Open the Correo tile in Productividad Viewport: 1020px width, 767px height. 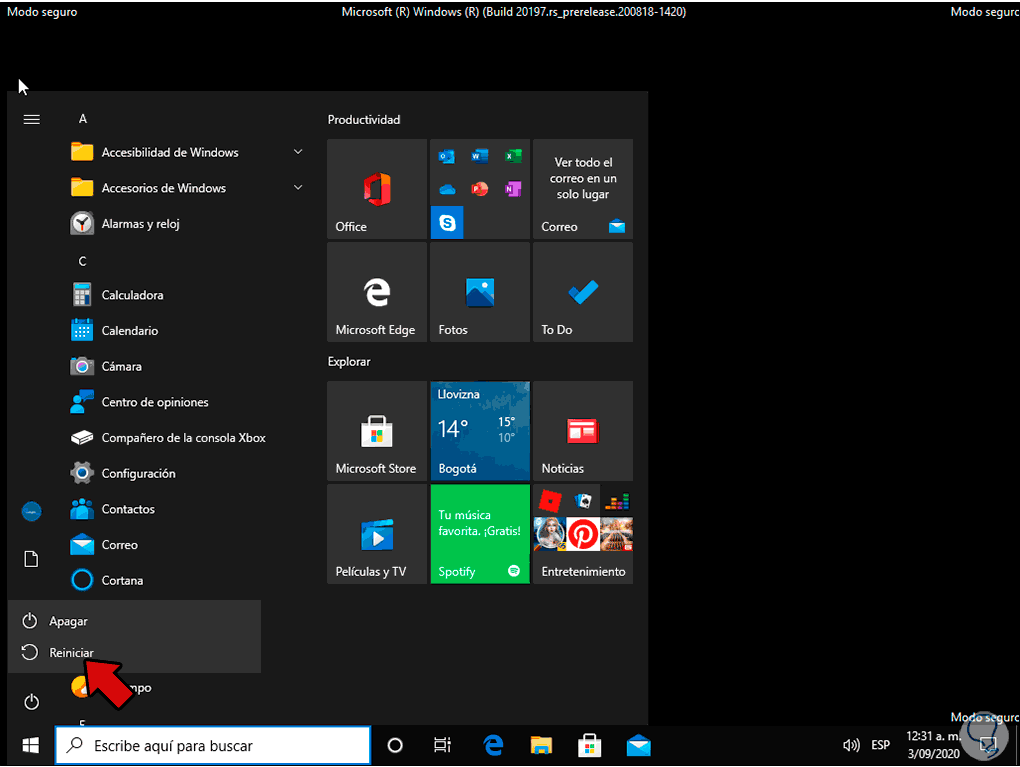click(583, 189)
